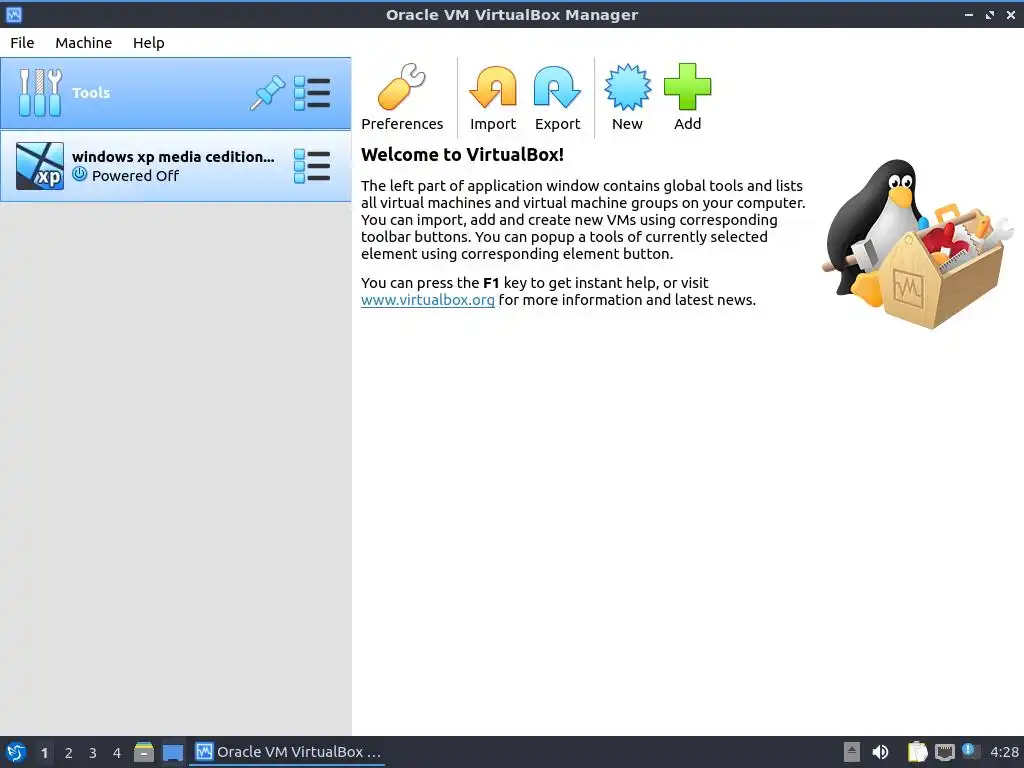Viewport: 1024px width, 768px height.
Task: Click the Tools screwdriver and wrench icon
Action: [x=40, y=93]
